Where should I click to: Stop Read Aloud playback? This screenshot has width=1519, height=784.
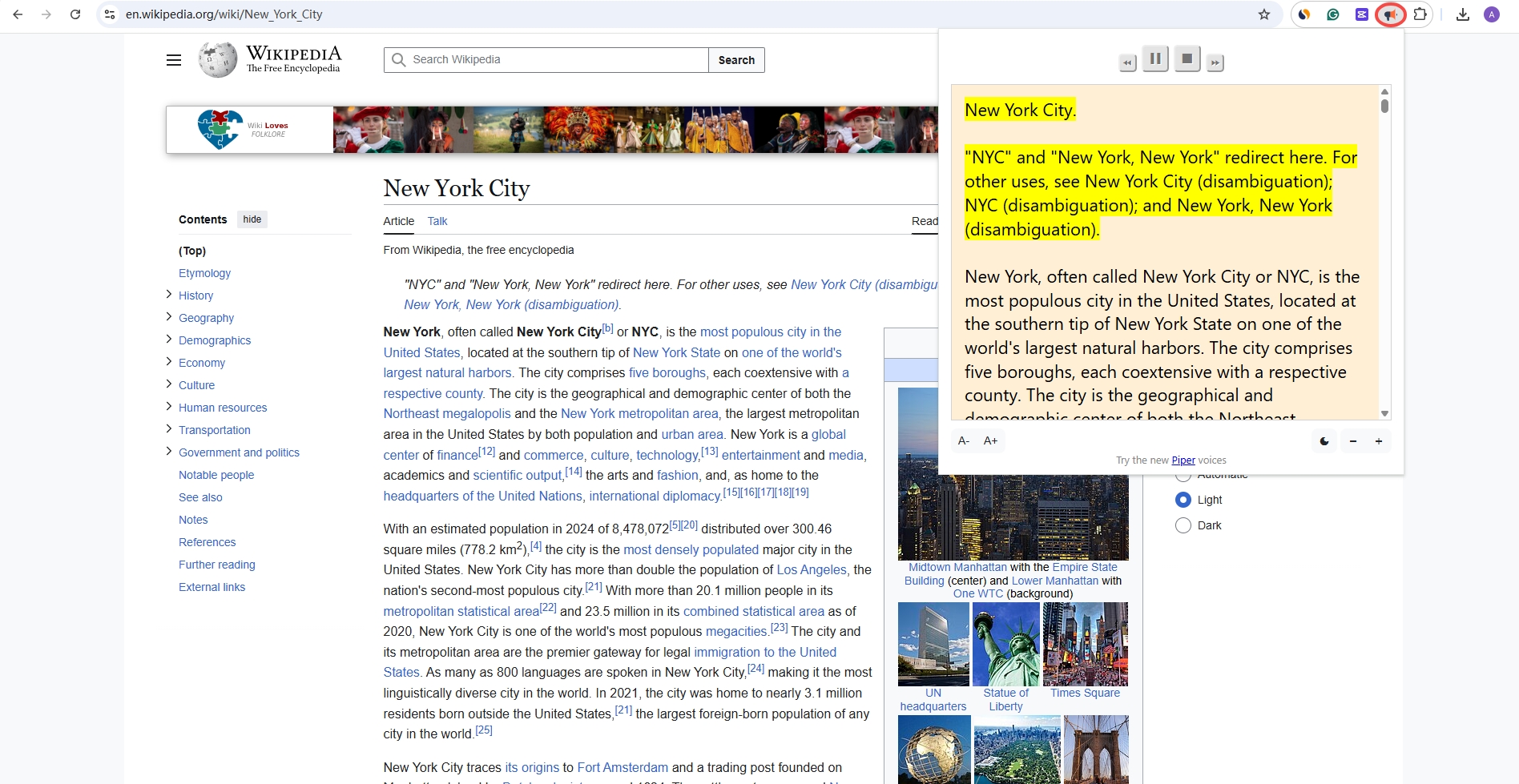tap(1187, 58)
